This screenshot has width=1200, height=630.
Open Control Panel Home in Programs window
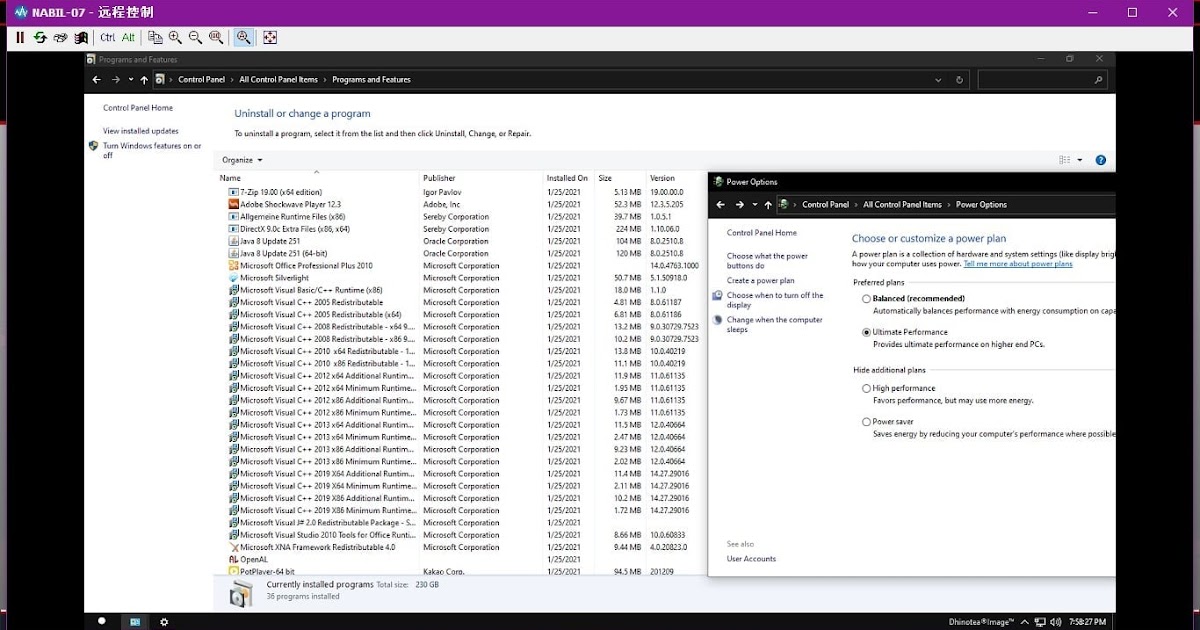coord(138,108)
